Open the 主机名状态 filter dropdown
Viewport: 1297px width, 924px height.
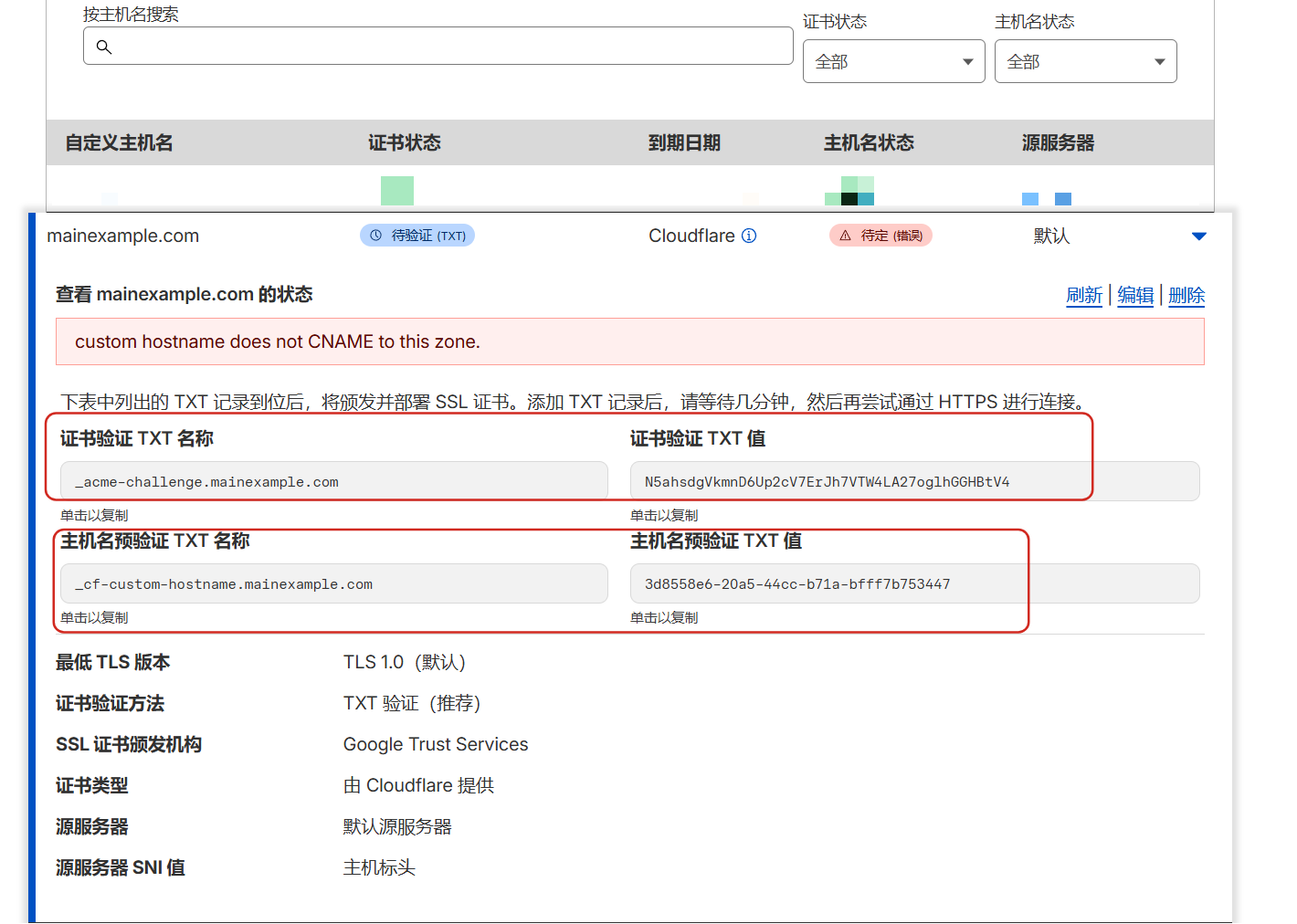click(1085, 61)
